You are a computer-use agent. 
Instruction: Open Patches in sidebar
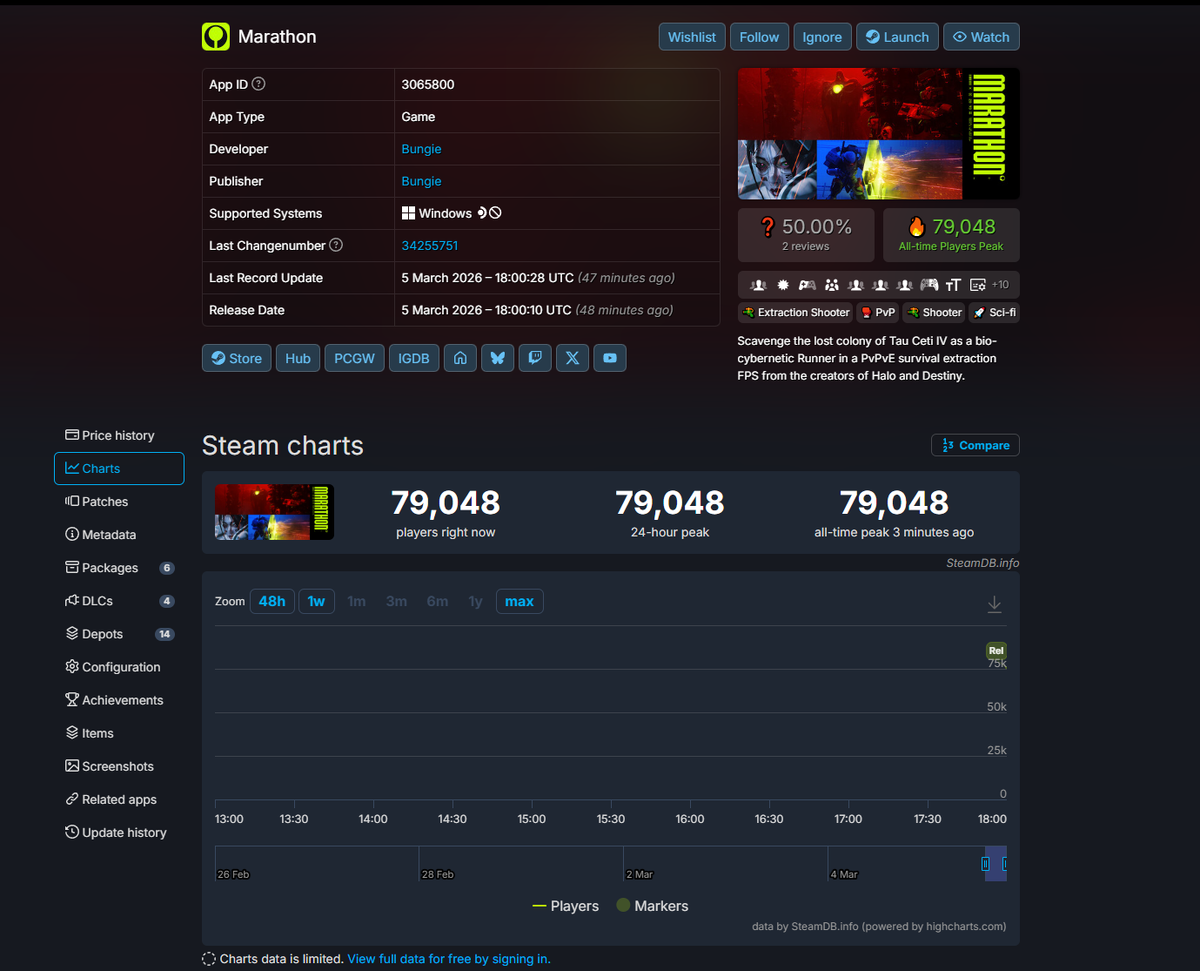(119, 501)
